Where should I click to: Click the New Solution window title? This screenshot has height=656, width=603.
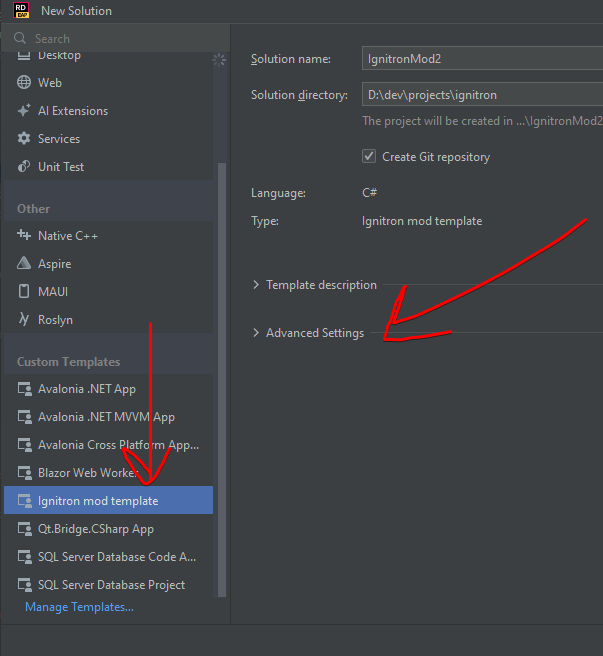click(x=77, y=10)
